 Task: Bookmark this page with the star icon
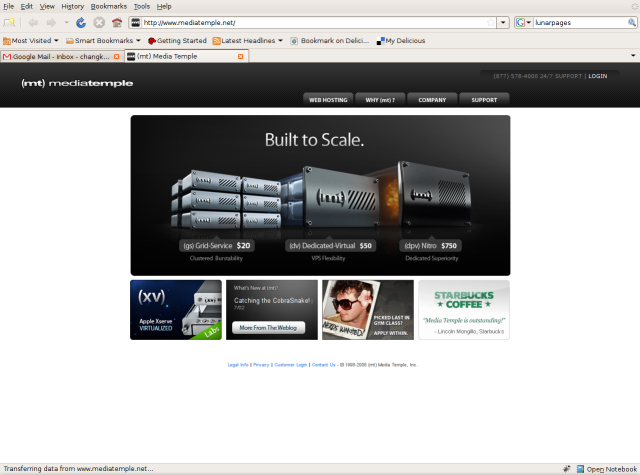pos(491,22)
